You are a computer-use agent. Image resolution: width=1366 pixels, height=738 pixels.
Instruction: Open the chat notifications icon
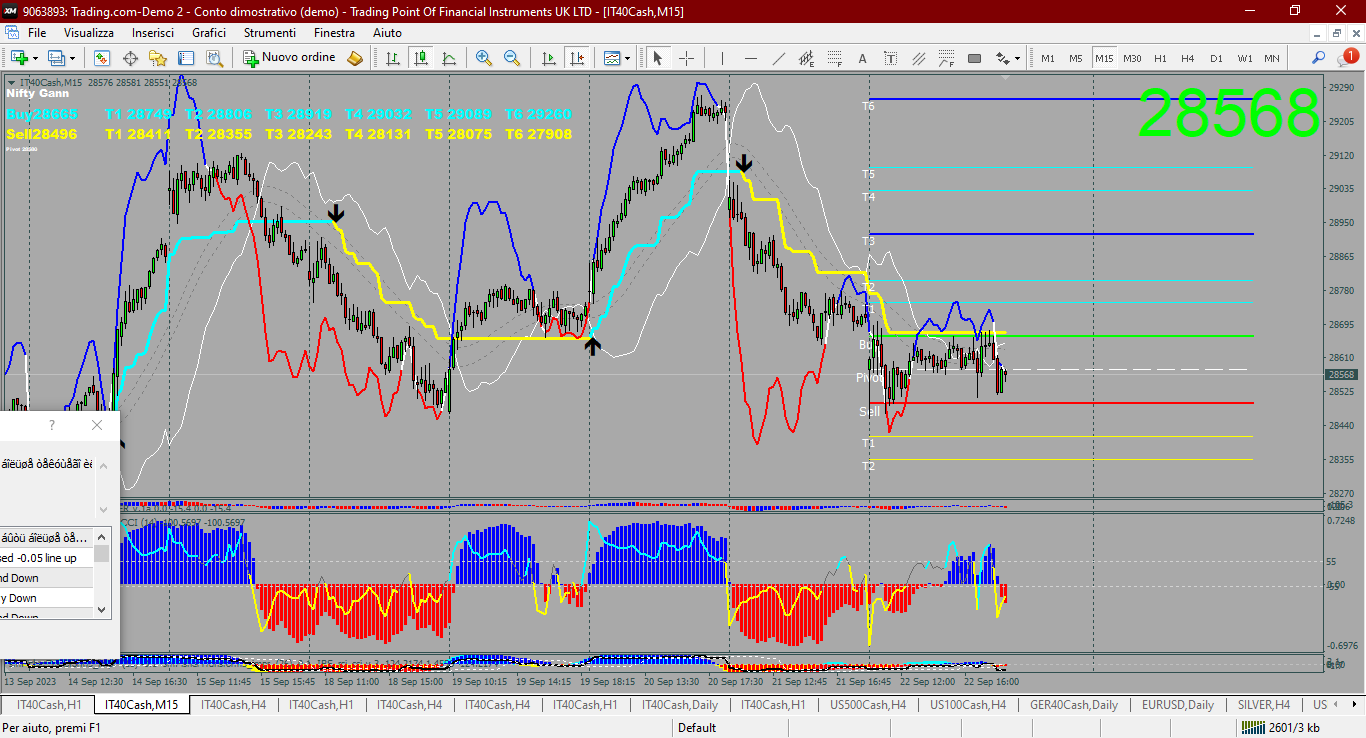click(1346, 58)
